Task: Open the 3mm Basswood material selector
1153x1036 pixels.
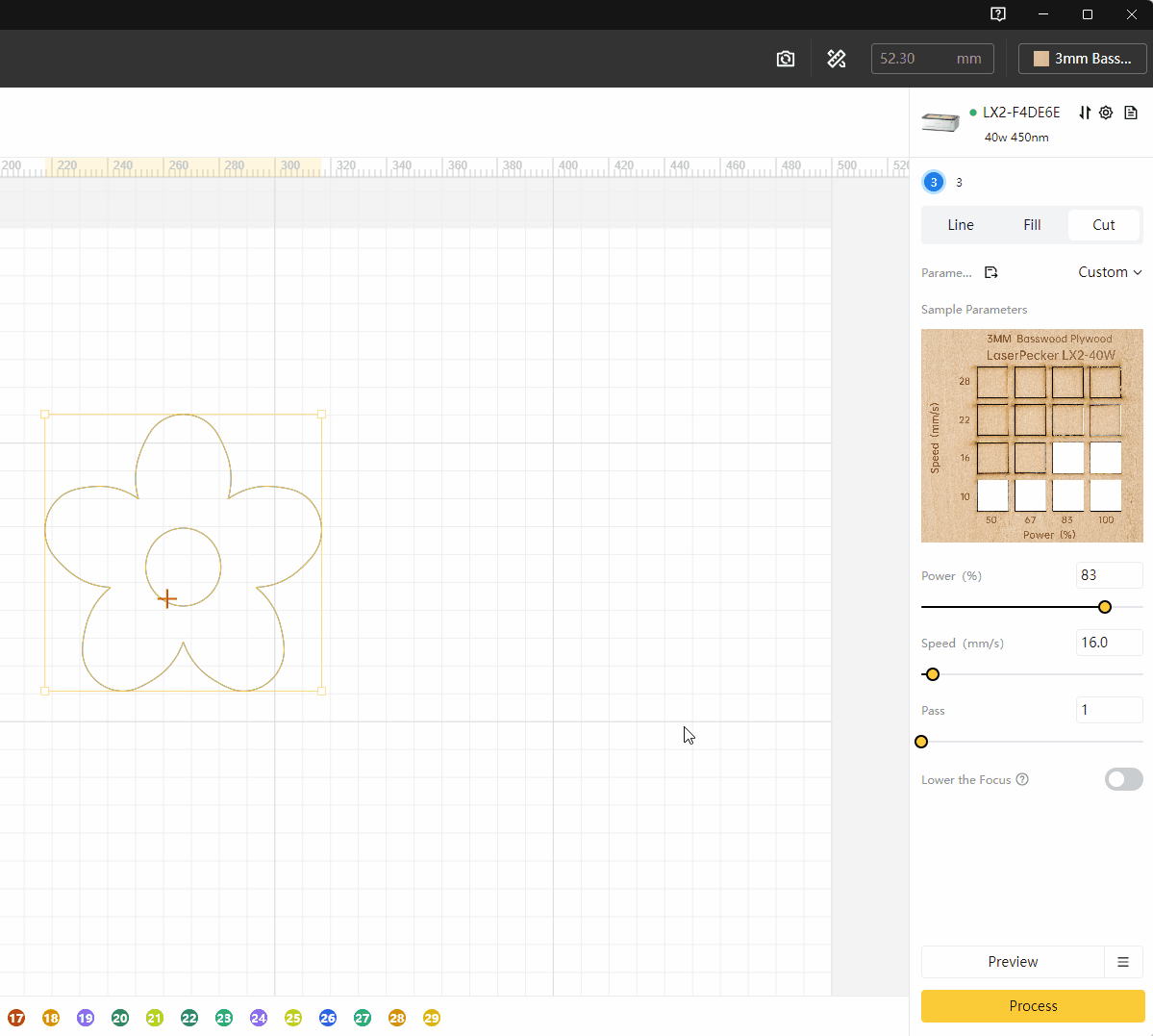Action: (1082, 59)
